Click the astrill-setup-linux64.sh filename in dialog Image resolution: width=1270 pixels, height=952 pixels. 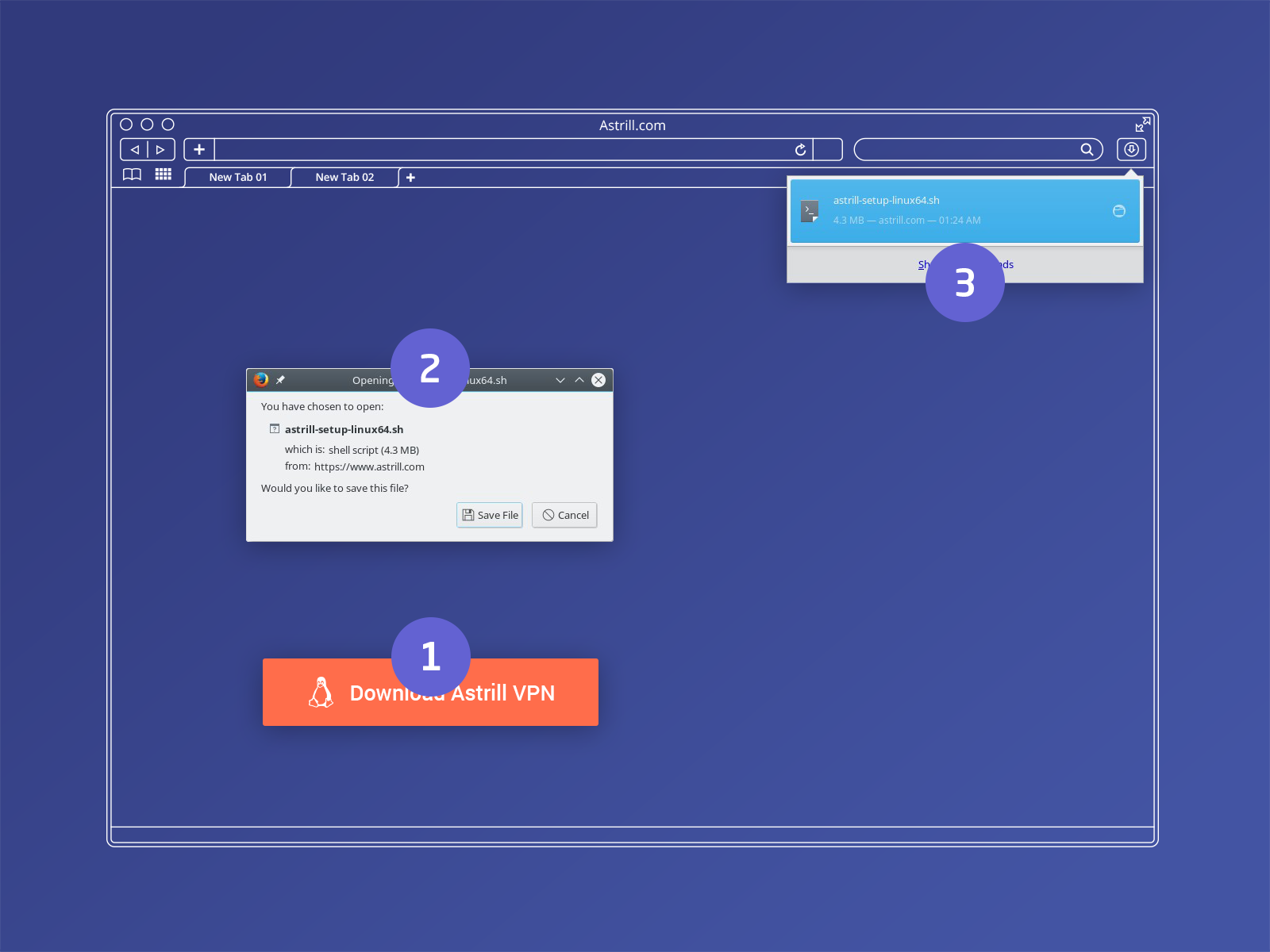click(344, 429)
